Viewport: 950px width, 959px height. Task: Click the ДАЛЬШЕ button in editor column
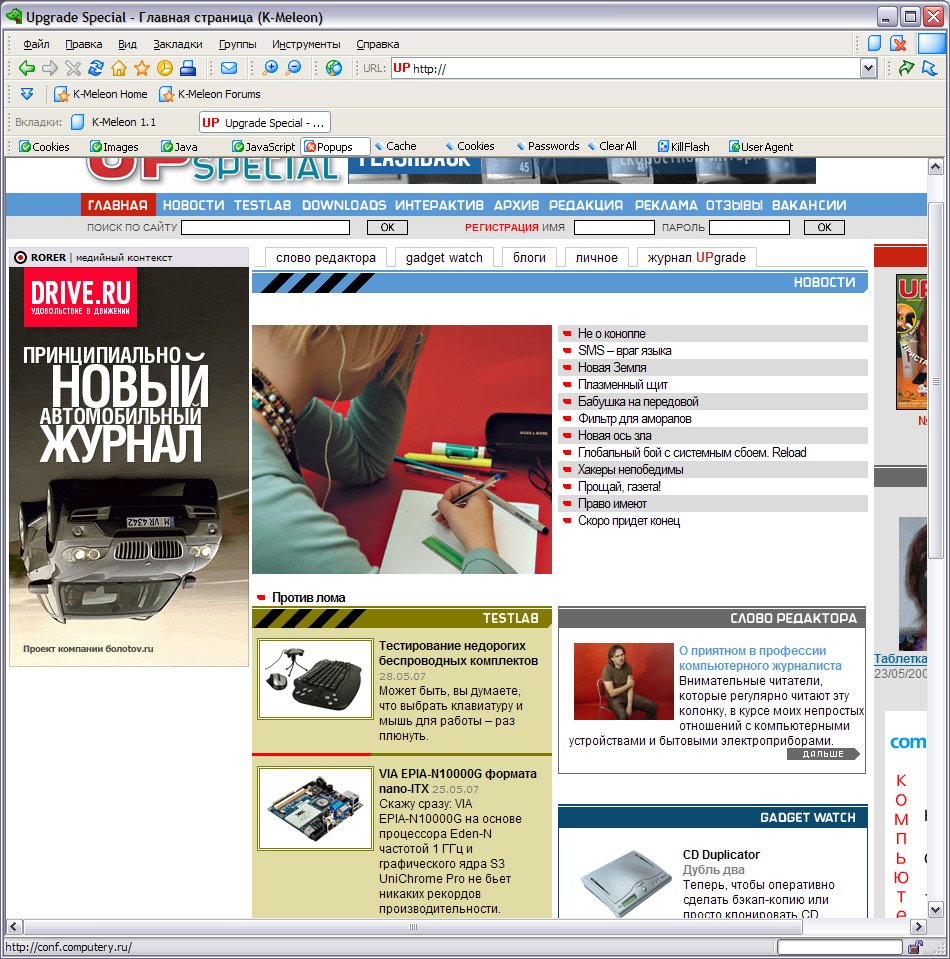click(x=823, y=754)
